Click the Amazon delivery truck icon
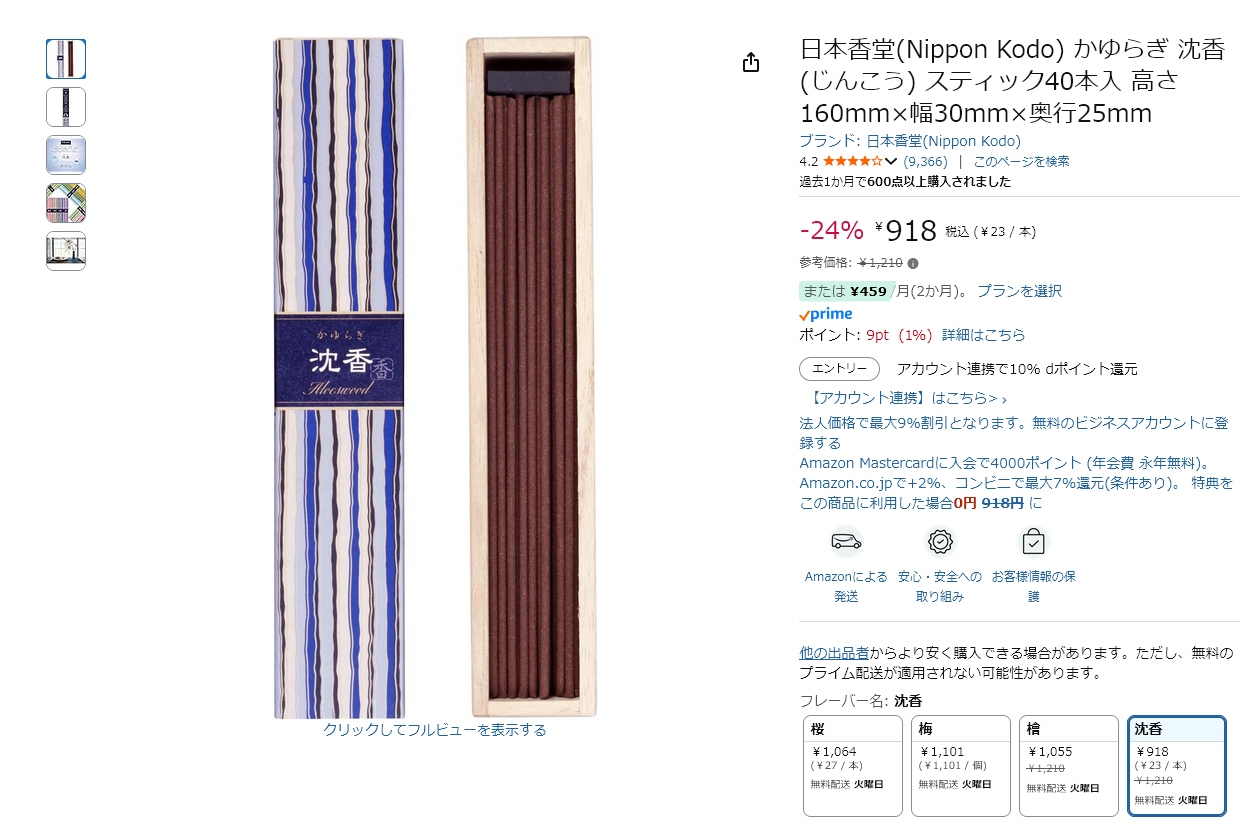 click(846, 541)
